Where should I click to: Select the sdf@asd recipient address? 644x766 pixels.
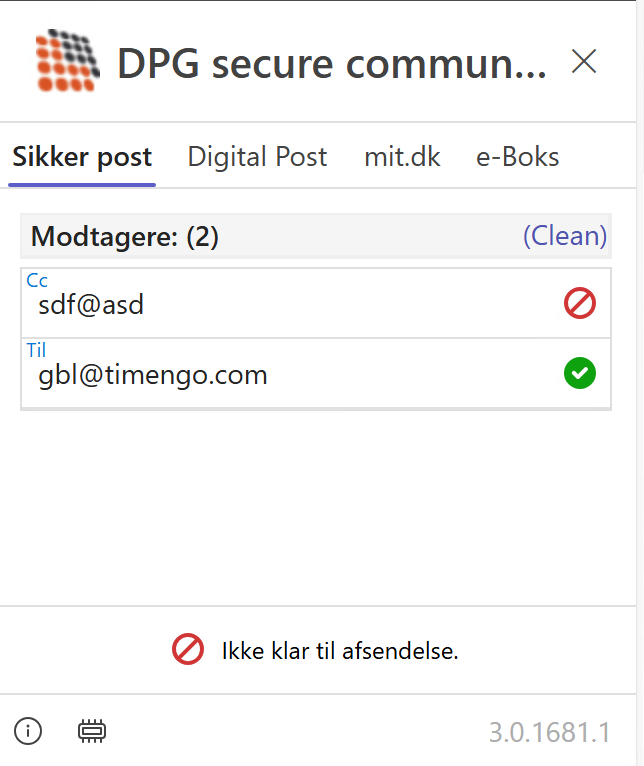pyautogui.click(x=91, y=305)
